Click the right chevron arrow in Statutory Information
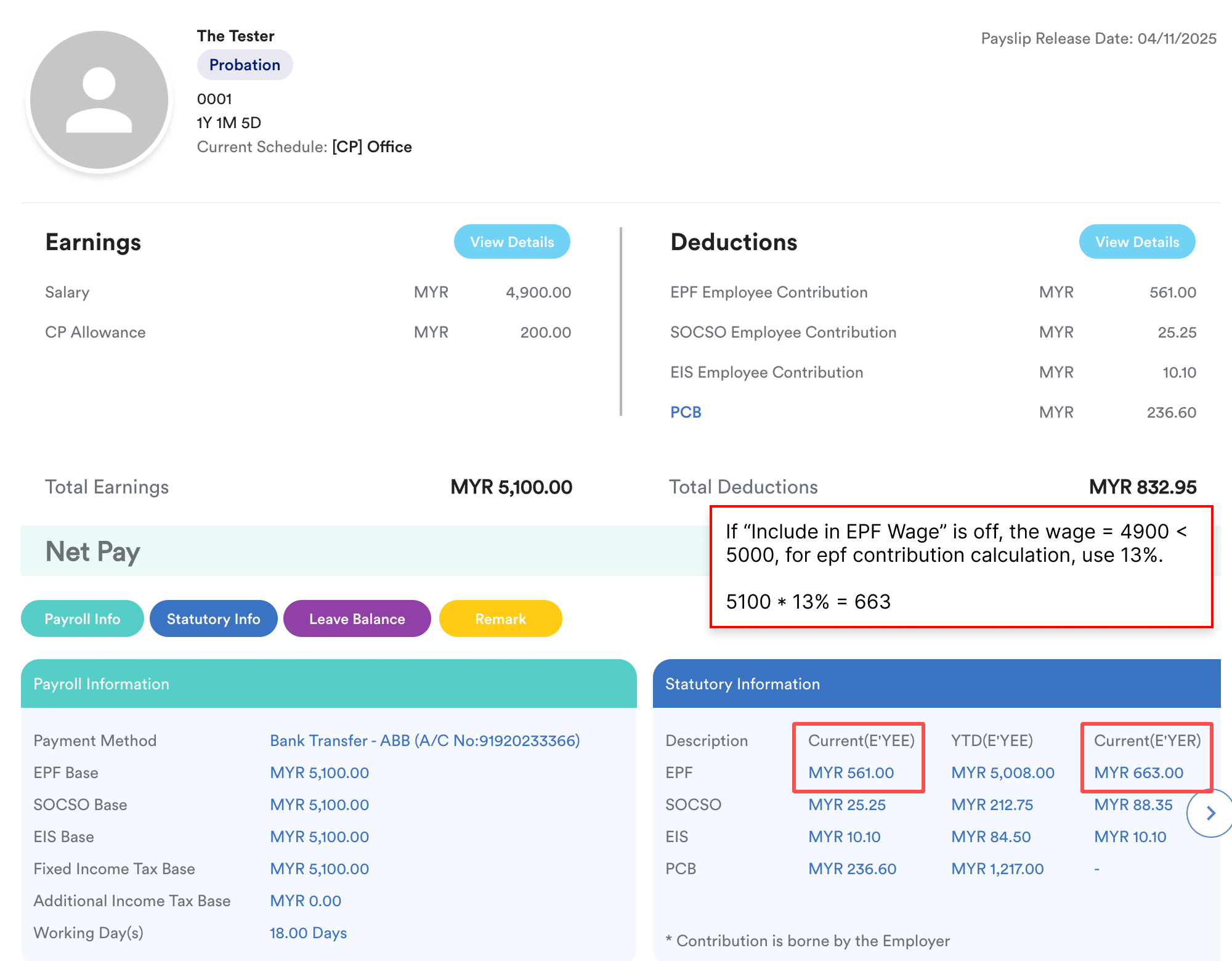 point(1210,813)
